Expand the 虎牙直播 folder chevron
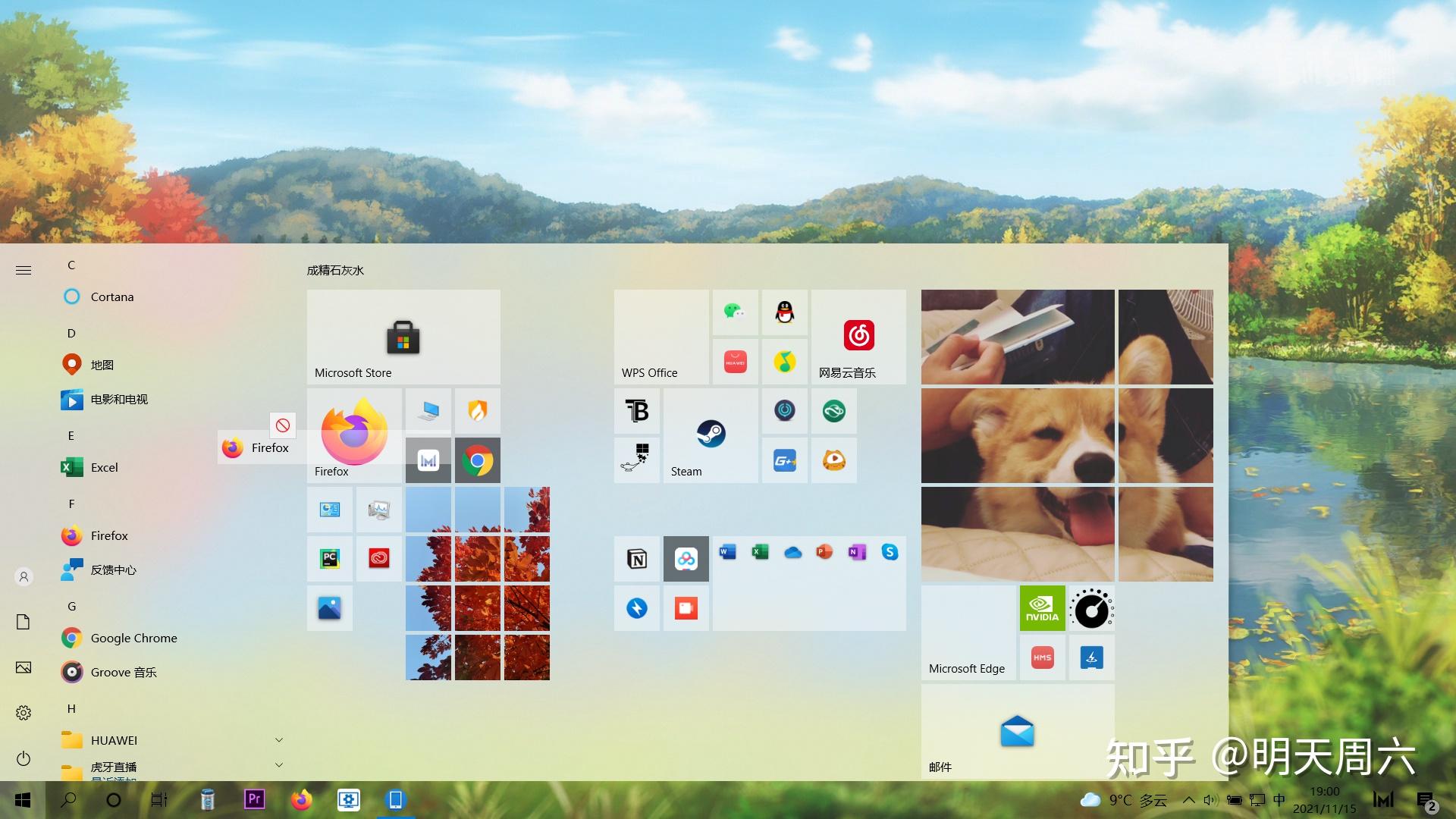 click(x=279, y=765)
